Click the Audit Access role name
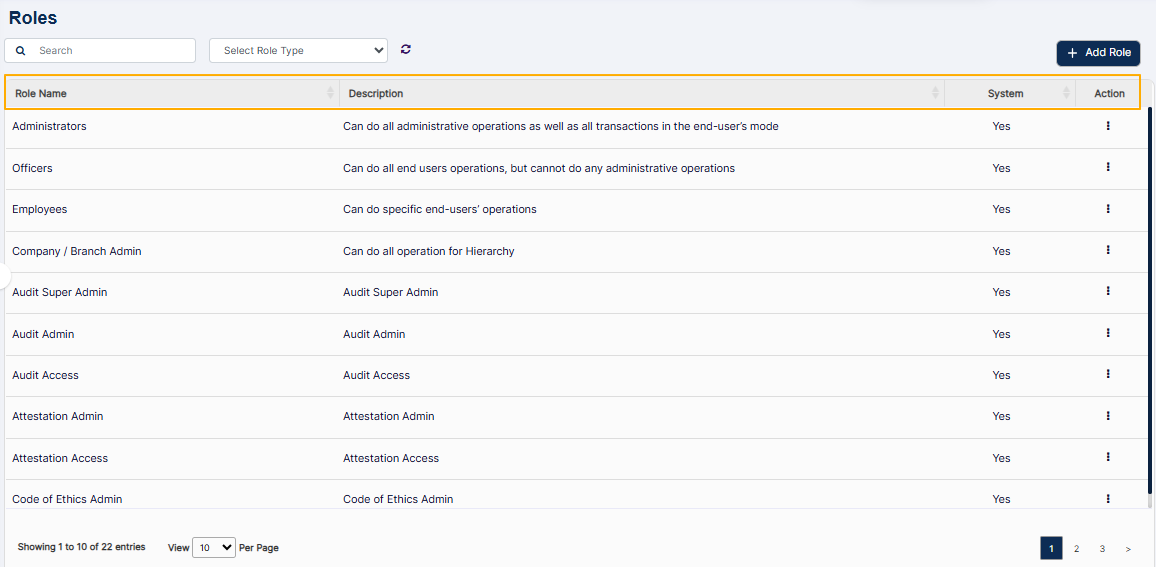Image resolution: width=1156 pixels, height=567 pixels. click(46, 375)
